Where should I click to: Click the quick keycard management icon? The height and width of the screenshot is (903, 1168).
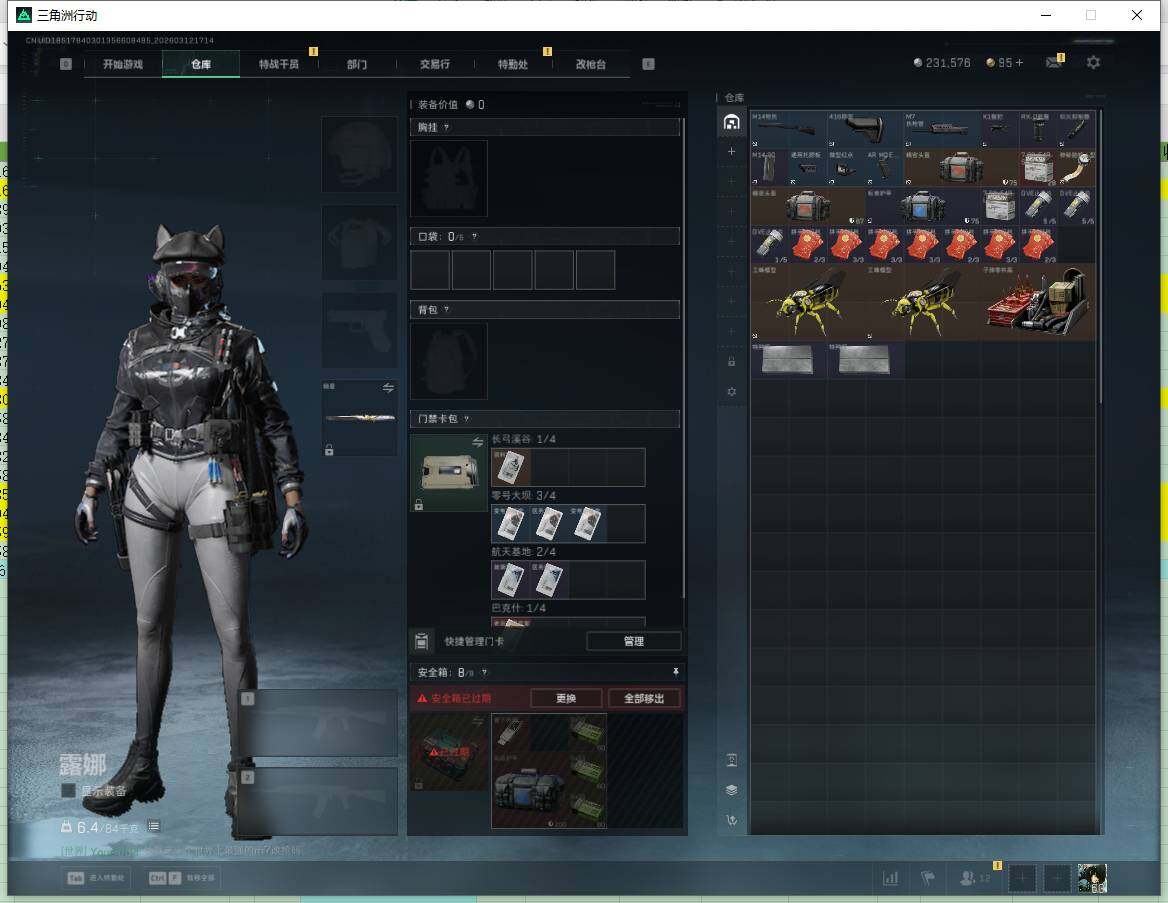[422, 641]
